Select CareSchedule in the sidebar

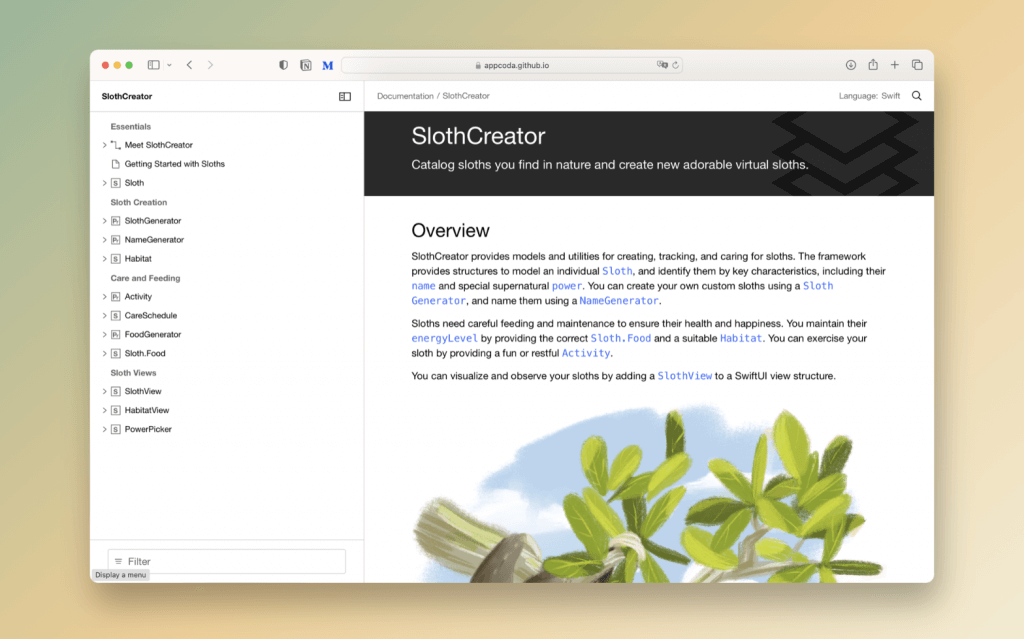click(153, 316)
